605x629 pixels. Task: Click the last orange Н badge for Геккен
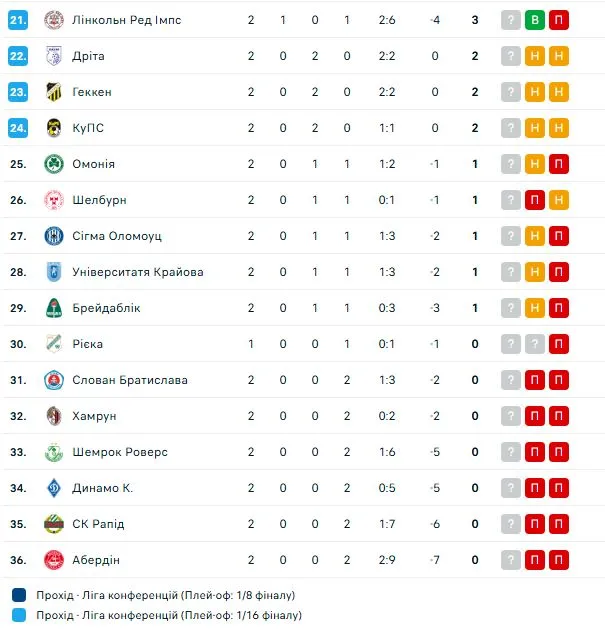(559, 92)
